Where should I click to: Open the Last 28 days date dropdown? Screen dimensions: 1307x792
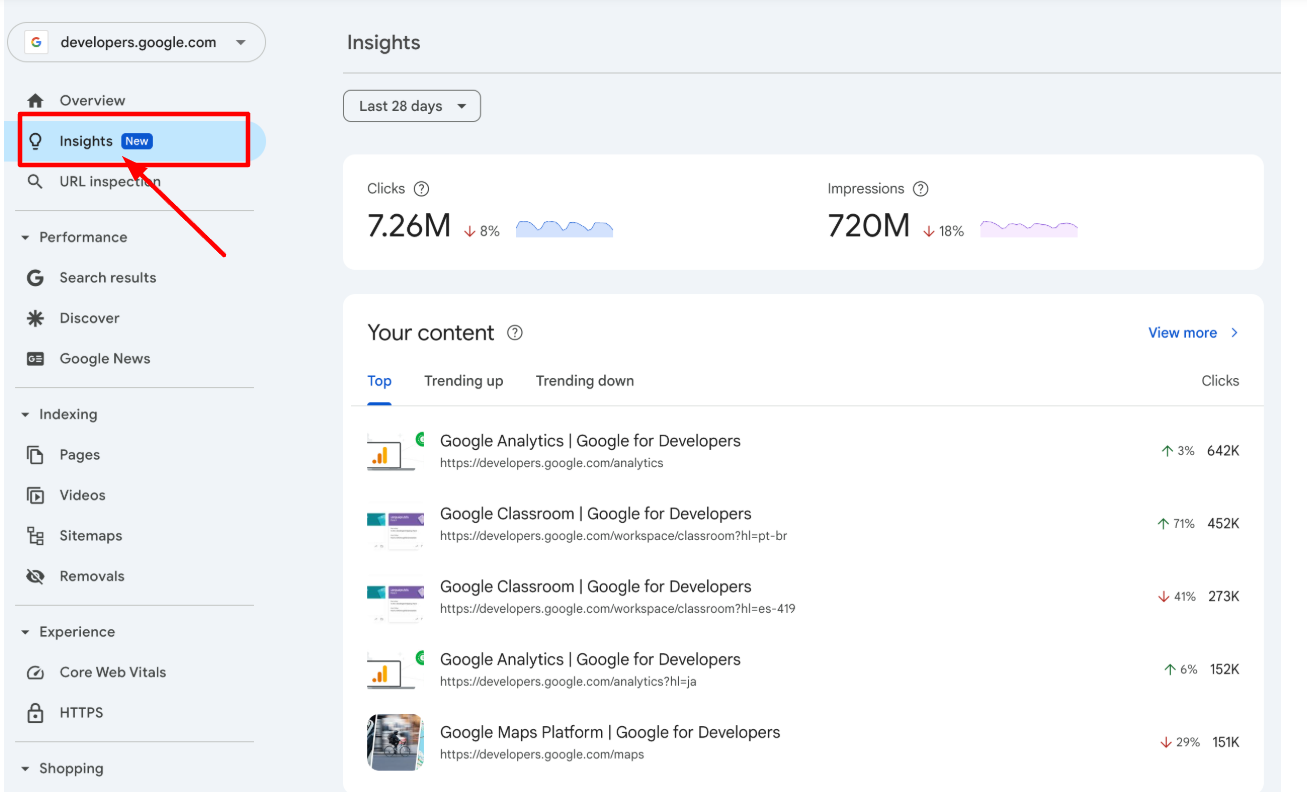coord(411,105)
